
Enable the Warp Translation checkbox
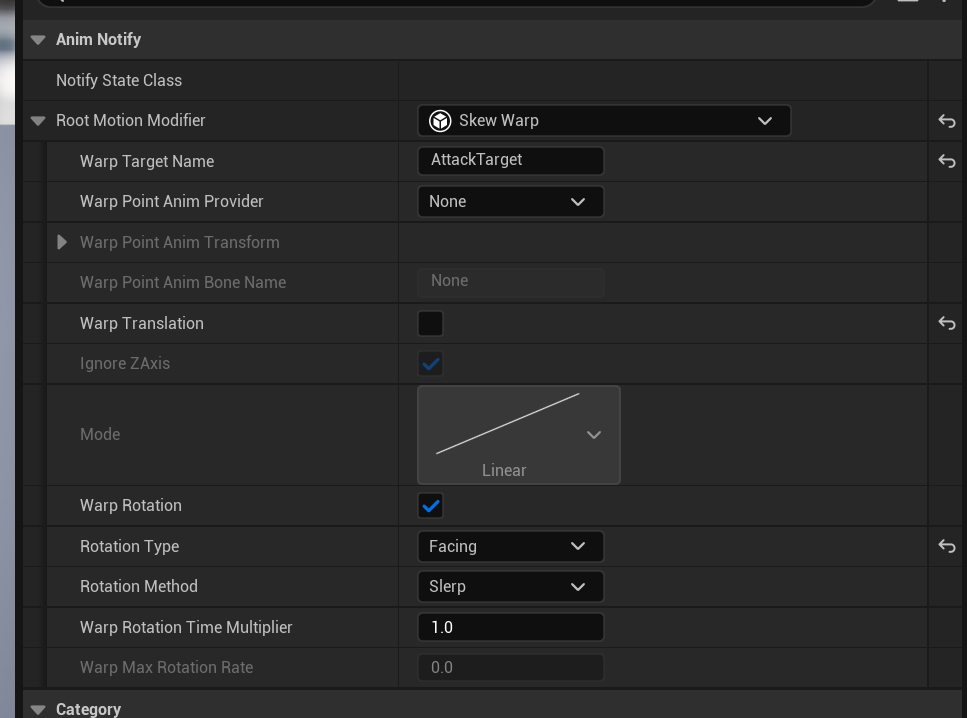[430, 323]
